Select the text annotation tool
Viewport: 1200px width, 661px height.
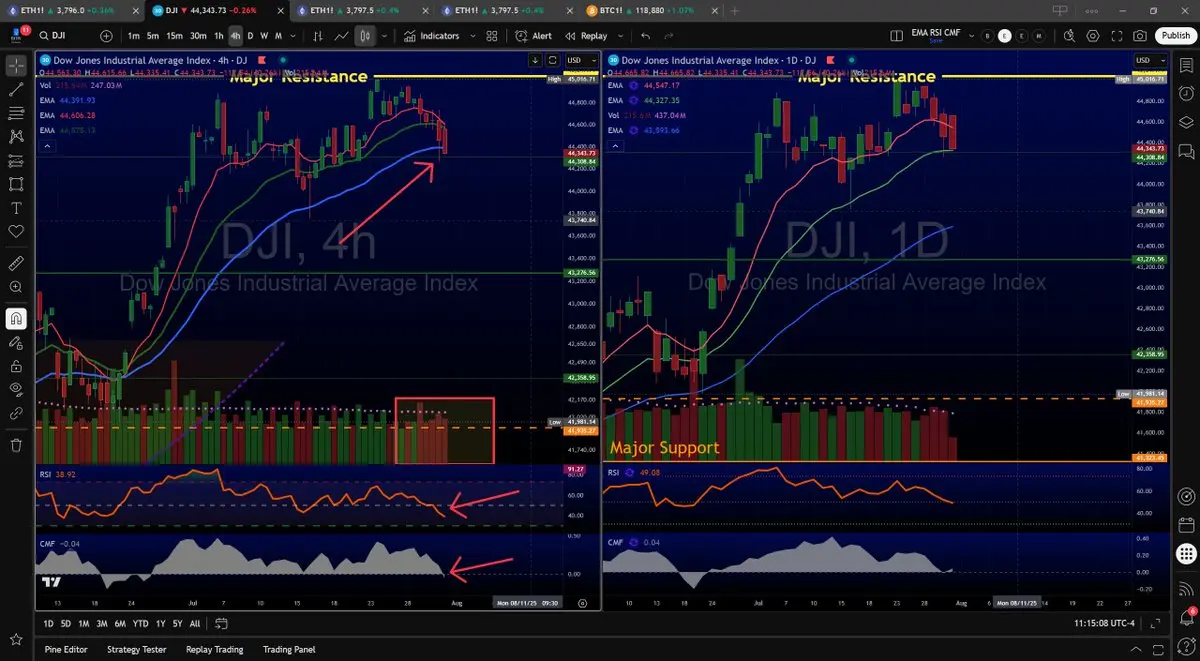click(16, 208)
